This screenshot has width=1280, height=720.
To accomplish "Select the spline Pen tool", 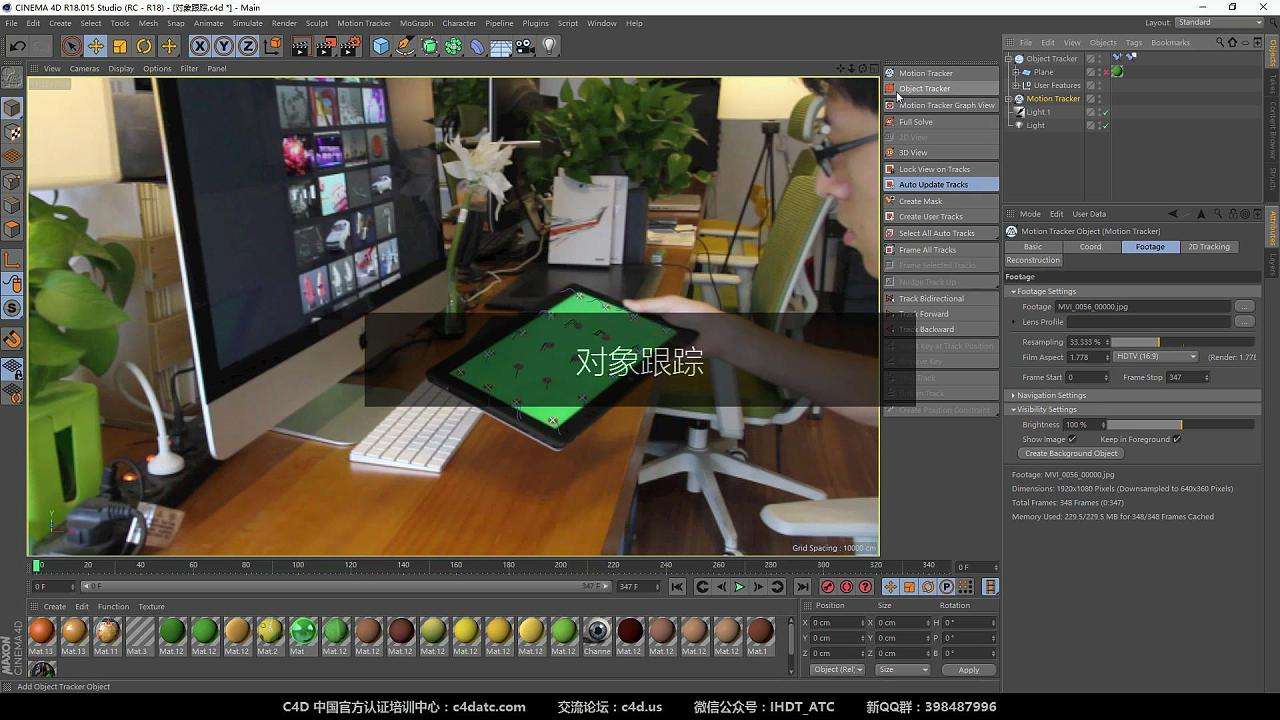I will [x=405, y=46].
